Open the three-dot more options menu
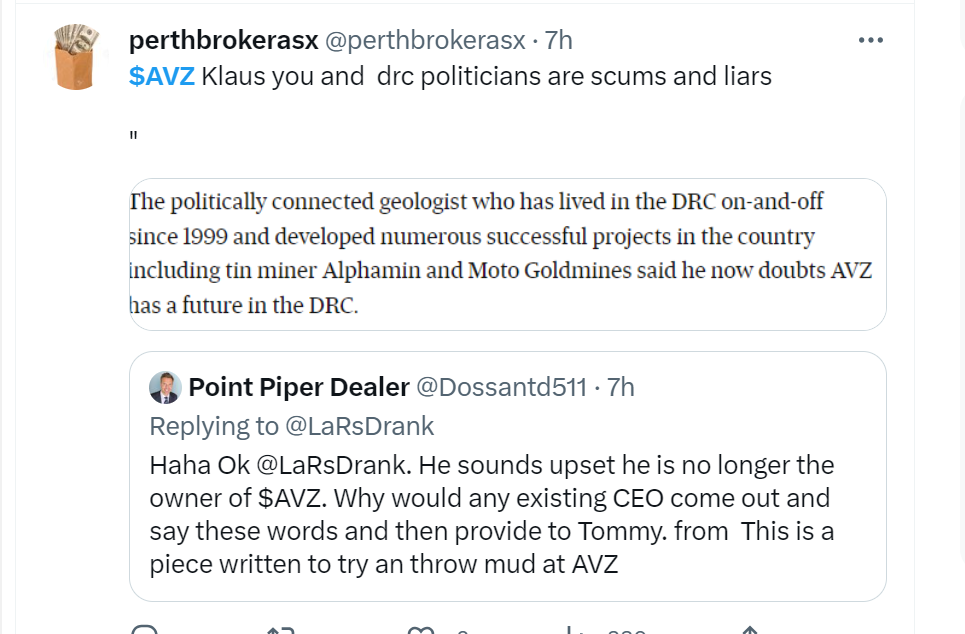The height and width of the screenshot is (634, 965). pos(871,41)
